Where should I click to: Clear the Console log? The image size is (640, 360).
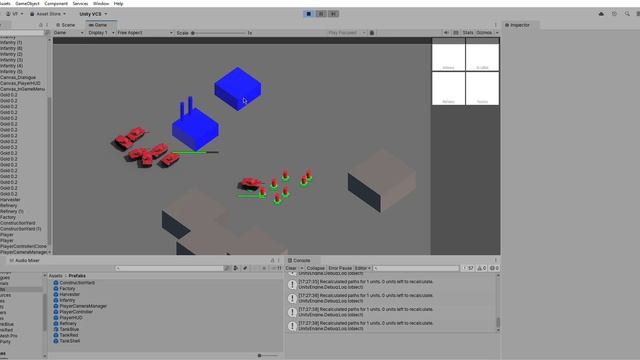[x=291, y=268]
